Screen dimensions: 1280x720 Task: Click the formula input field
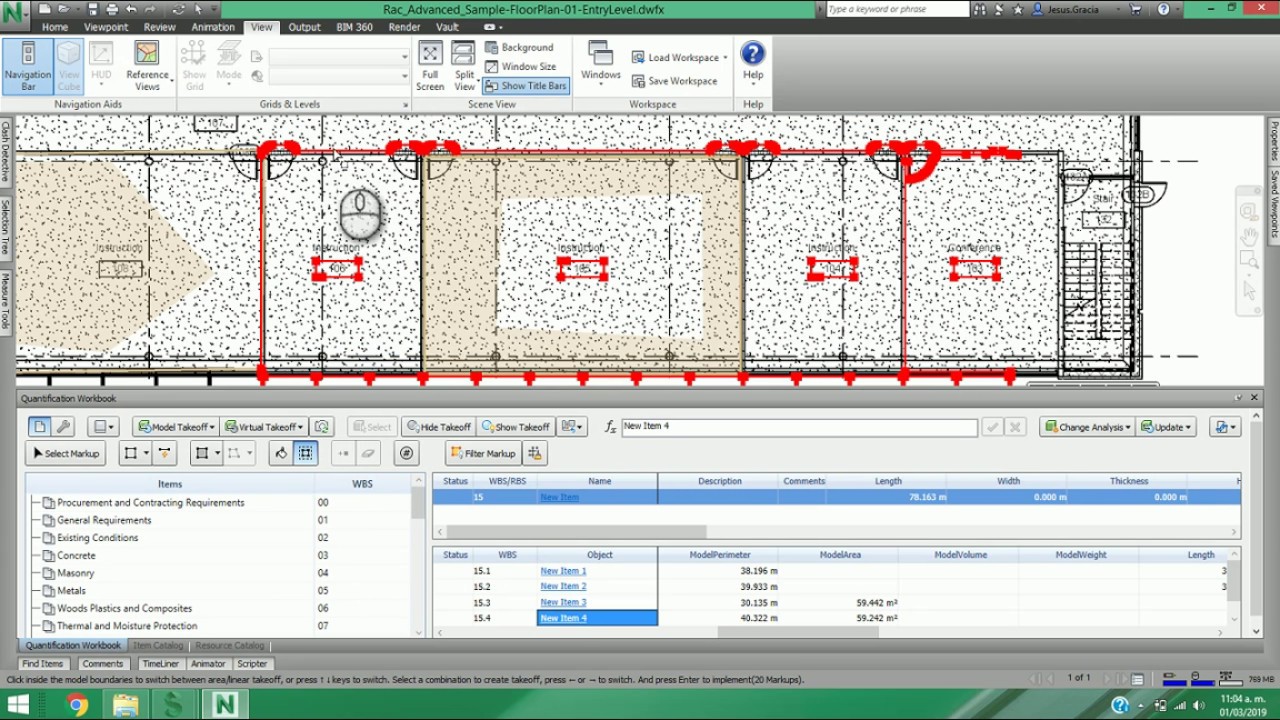[799, 427]
